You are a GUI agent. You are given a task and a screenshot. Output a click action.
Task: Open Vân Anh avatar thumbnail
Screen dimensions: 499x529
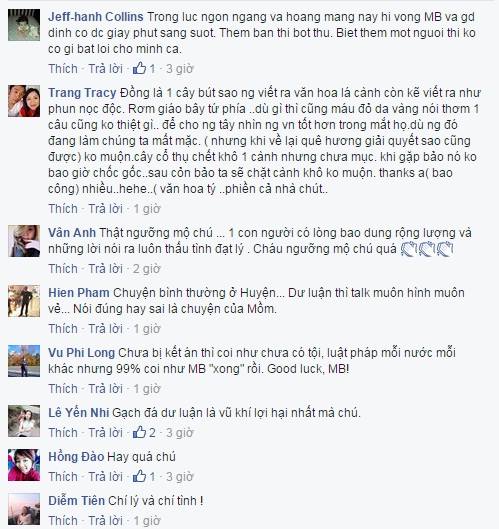click(x=24, y=241)
